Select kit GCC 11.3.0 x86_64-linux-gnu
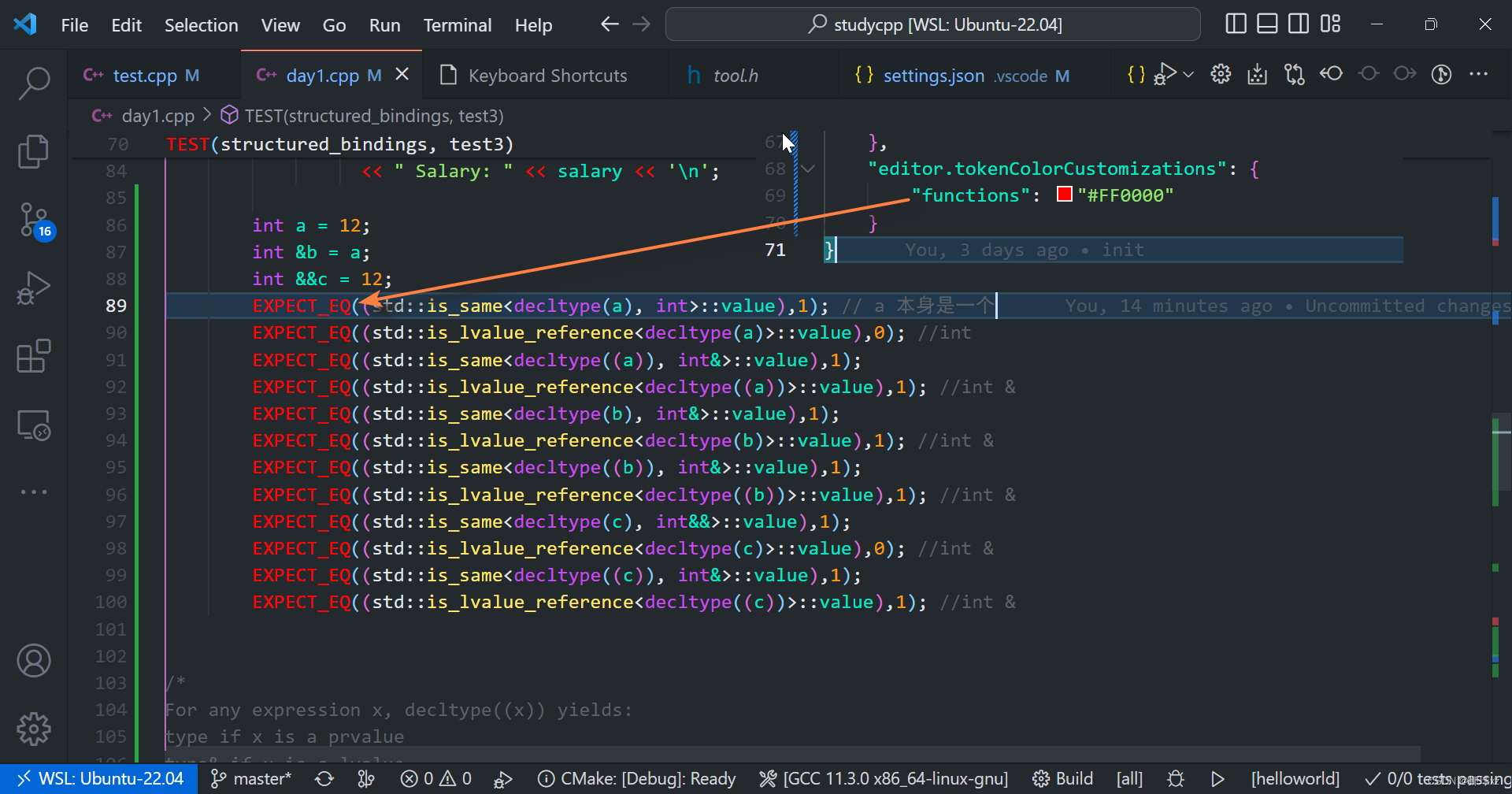 click(x=884, y=779)
